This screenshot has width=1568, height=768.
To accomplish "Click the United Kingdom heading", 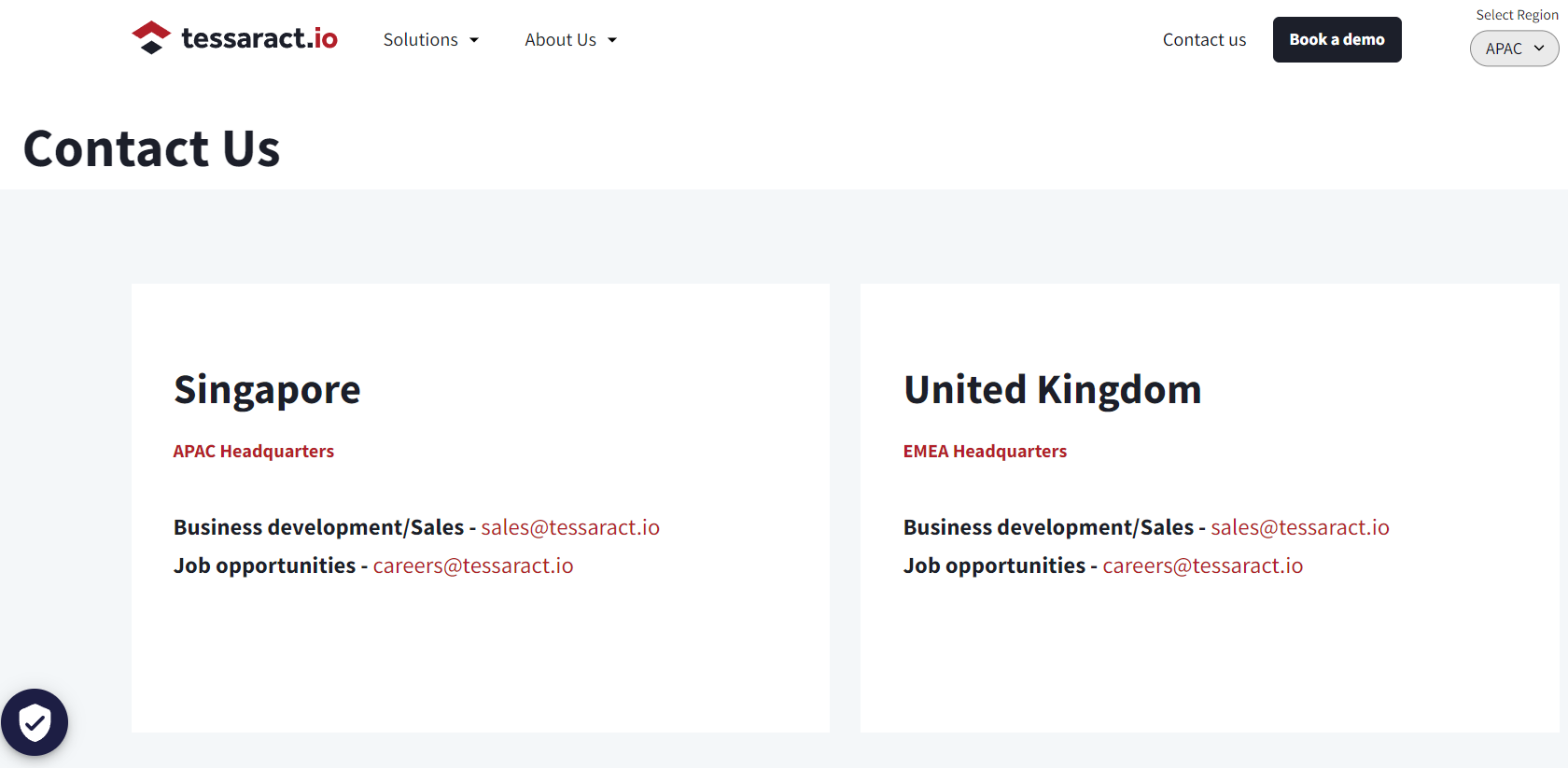I will (1053, 390).
